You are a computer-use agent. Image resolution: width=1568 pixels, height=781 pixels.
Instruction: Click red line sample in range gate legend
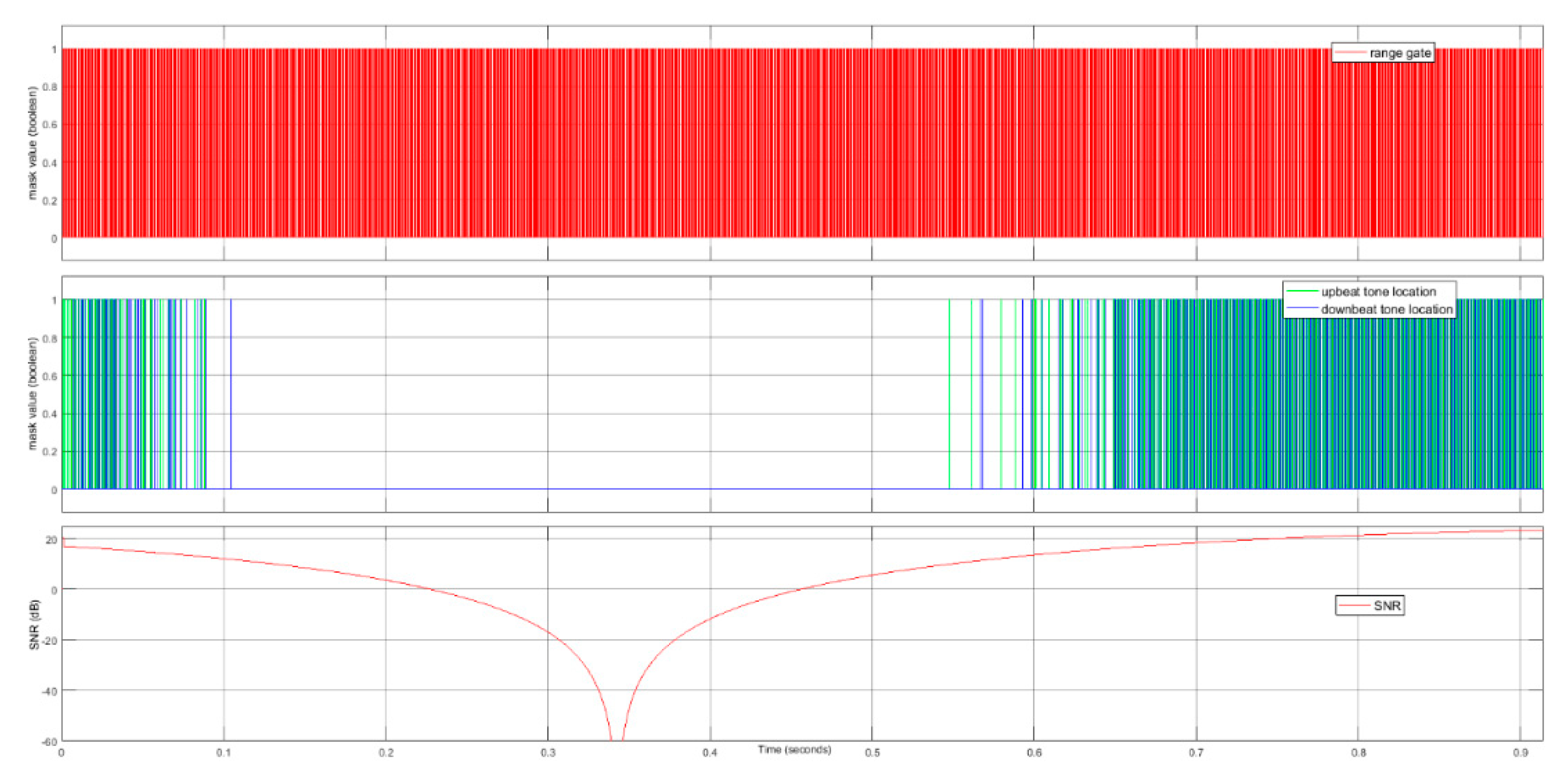(1350, 53)
